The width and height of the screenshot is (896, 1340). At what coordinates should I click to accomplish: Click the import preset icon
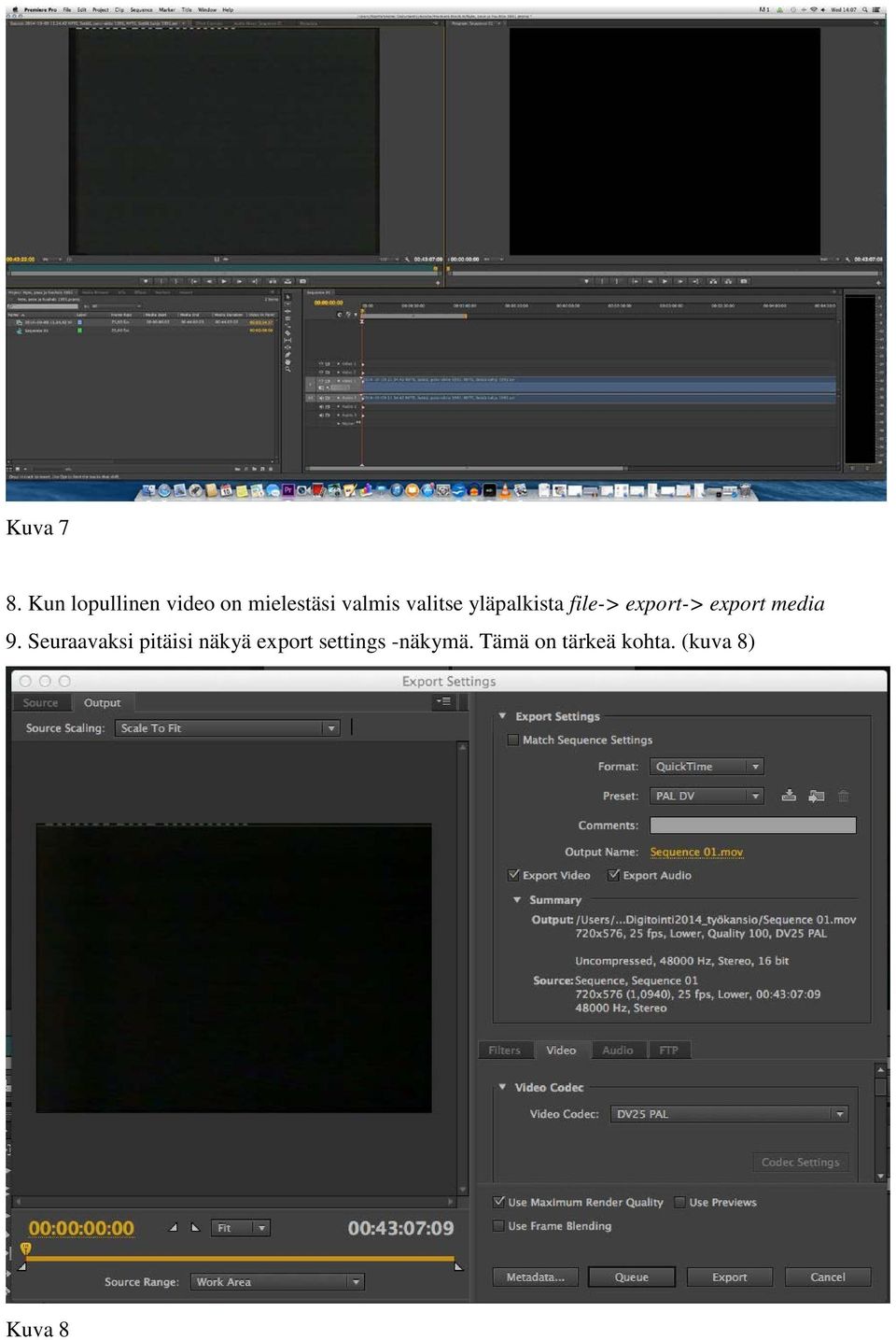click(817, 796)
